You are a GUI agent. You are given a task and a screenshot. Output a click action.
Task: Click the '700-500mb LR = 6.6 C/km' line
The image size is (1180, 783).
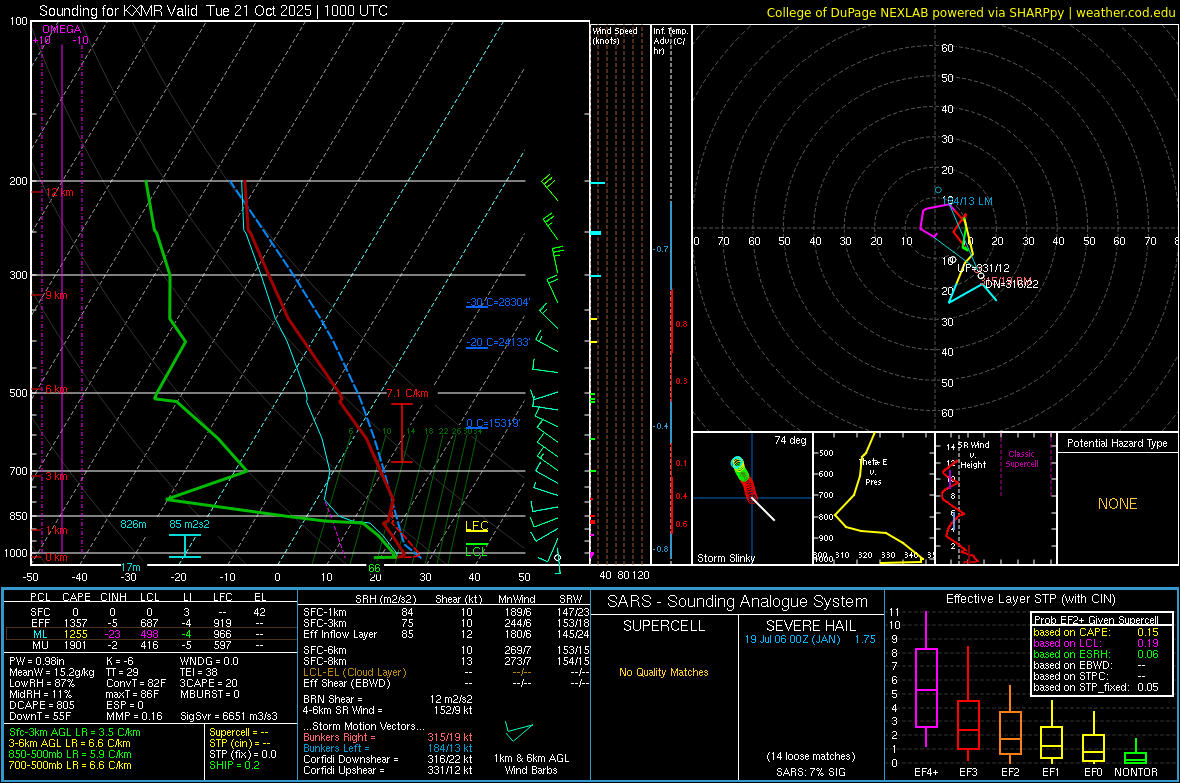pyautogui.click(x=70, y=765)
